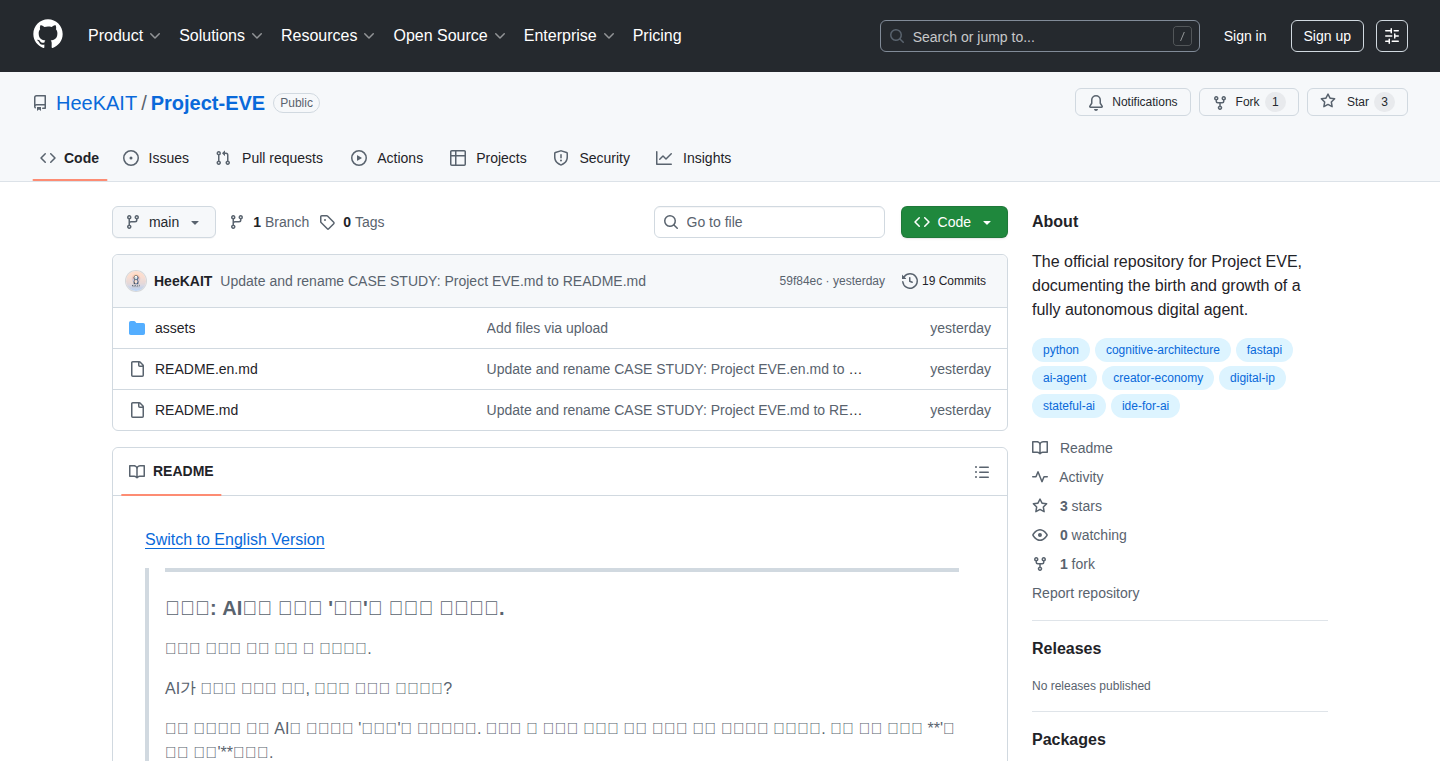Select the README tab in file viewer

click(x=171, y=471)
